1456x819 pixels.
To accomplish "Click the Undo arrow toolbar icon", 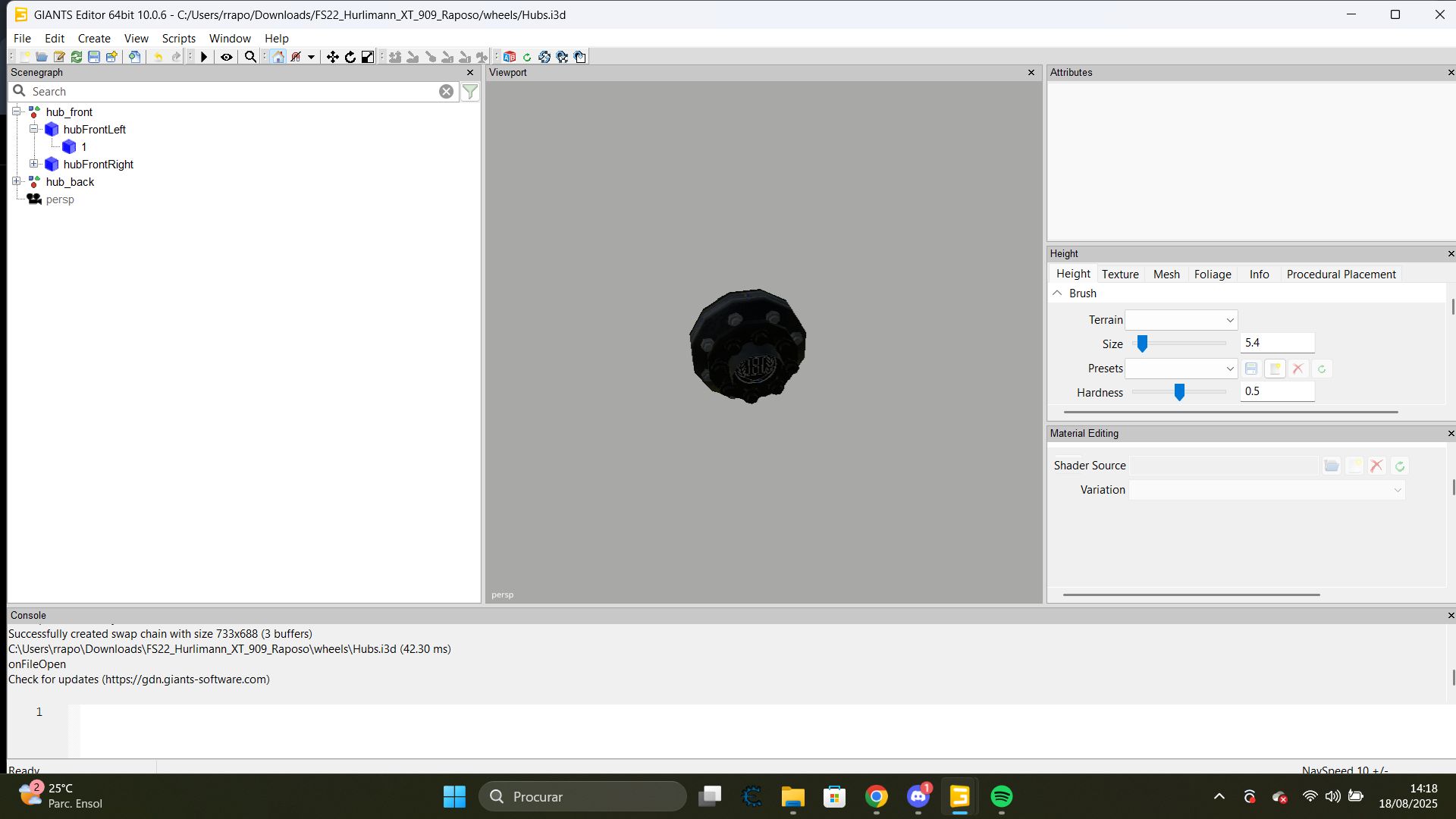I will [158, 57].
